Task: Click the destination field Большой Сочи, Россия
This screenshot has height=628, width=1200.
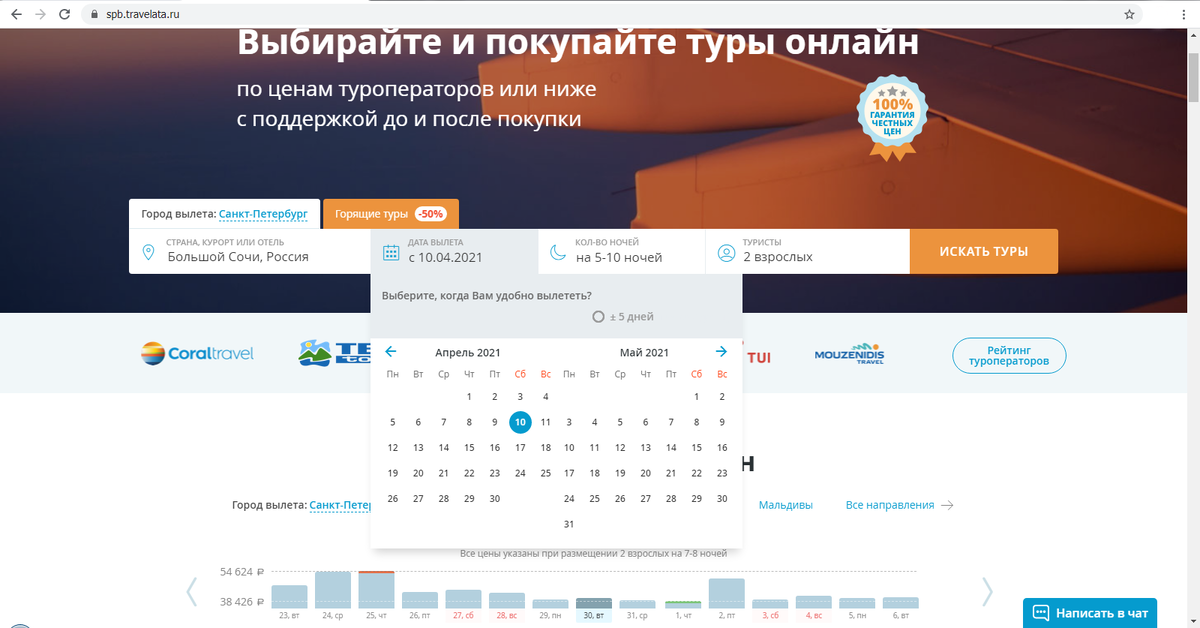Action: 250,252
